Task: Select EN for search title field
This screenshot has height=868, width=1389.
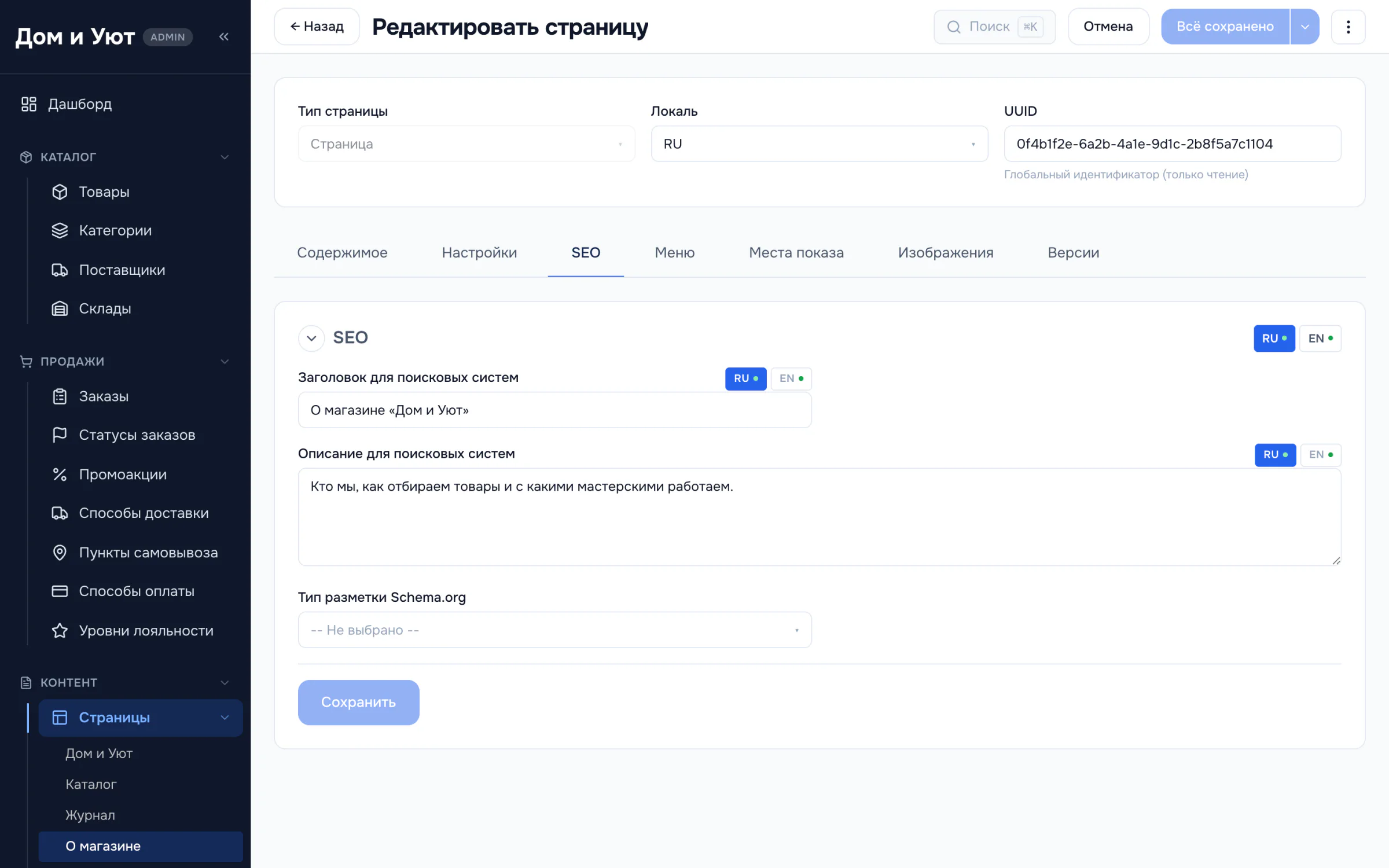Action: [x=791, y=378]
